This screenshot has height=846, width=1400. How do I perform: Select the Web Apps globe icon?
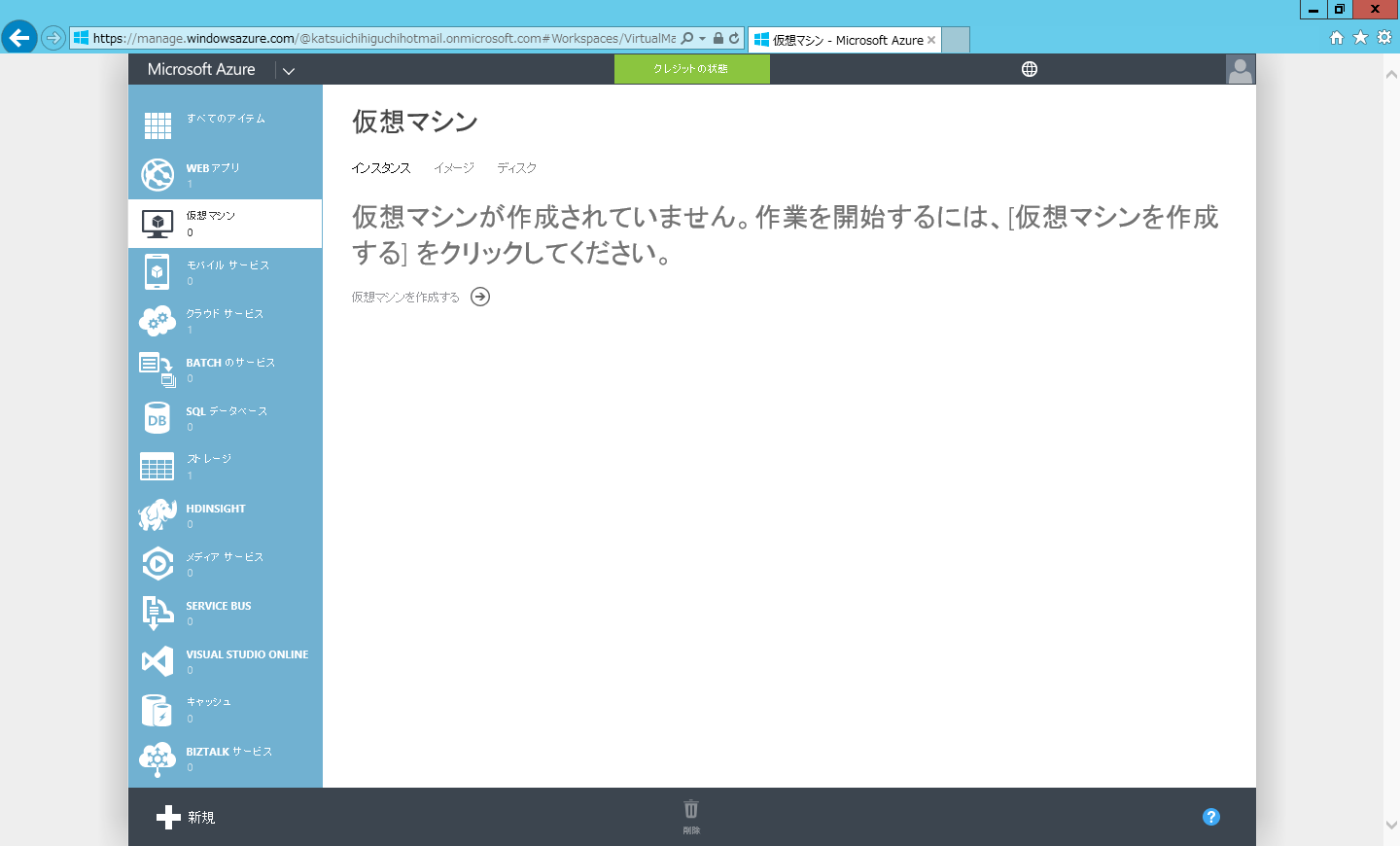pyautogui.click(x=157, y=175)
